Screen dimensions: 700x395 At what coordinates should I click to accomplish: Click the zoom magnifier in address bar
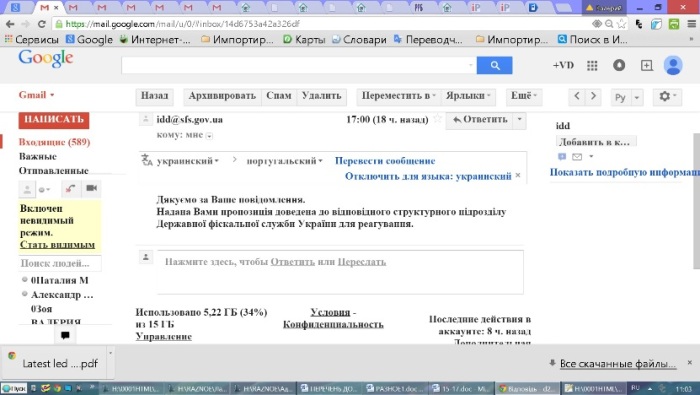(x=608, y=24)
